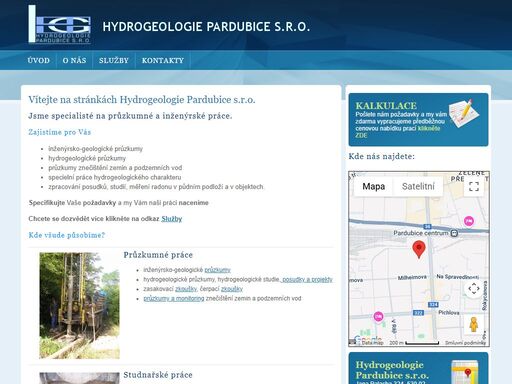Click Pardubice centrum transit station icon
The width and height of the screenshot is (512, 384).
[454, 233]
